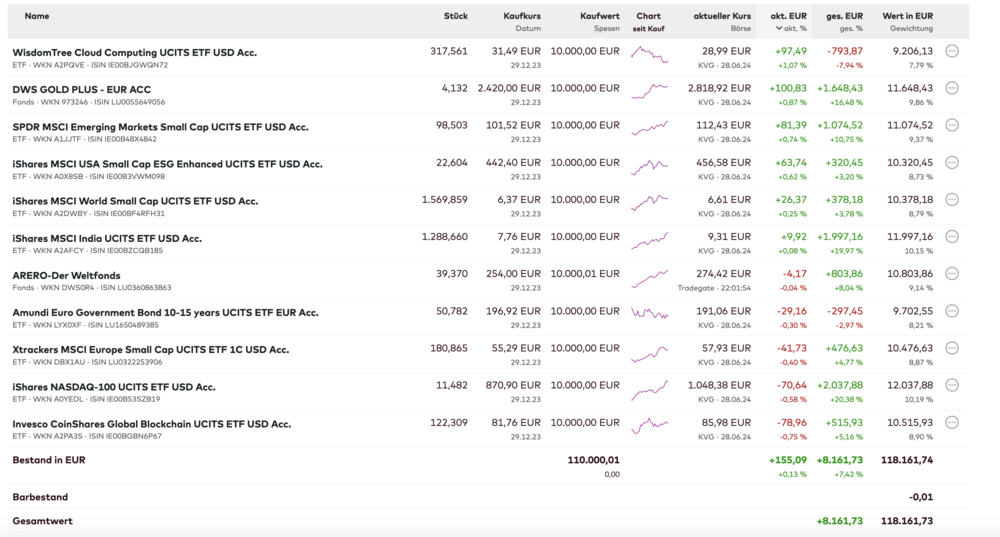Sort table by Name column header

37,16
